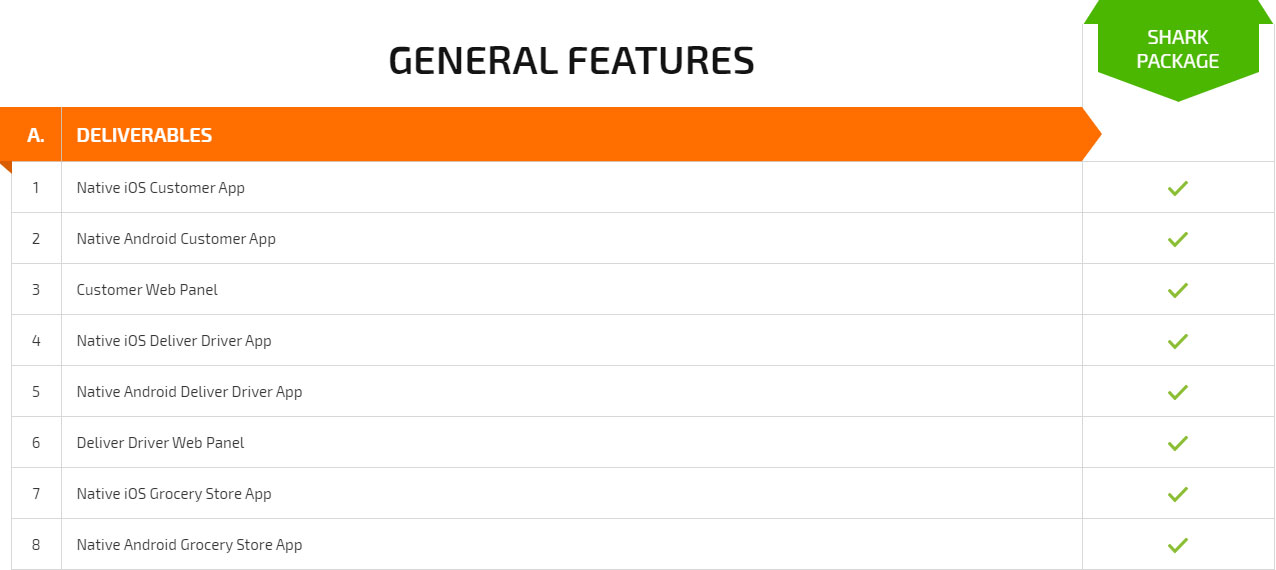Click the "A." section letter label
Screen dimensions: 1276x570
[x=36, y=135]
